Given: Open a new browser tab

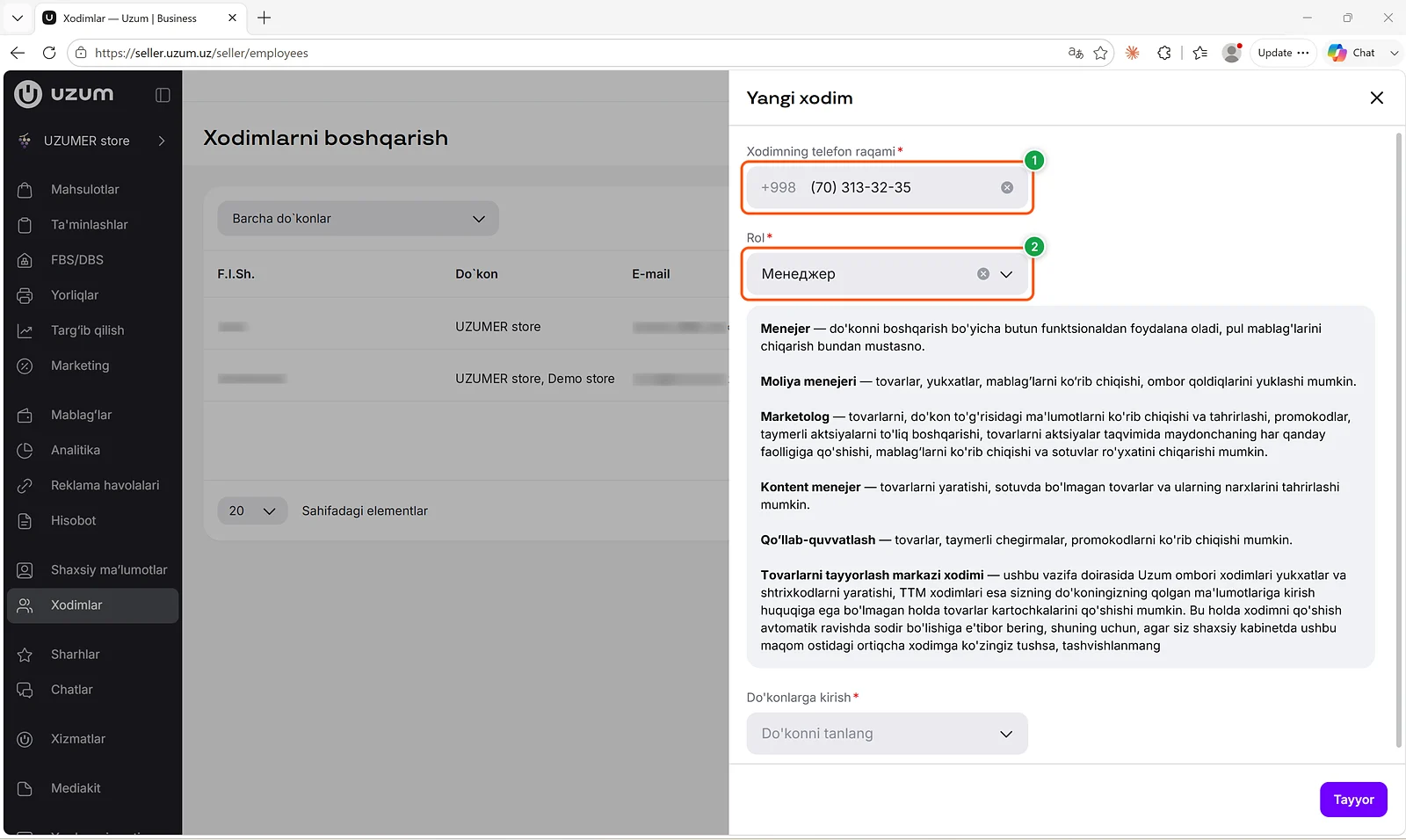Looking at the screenshot, I should 264,18.
